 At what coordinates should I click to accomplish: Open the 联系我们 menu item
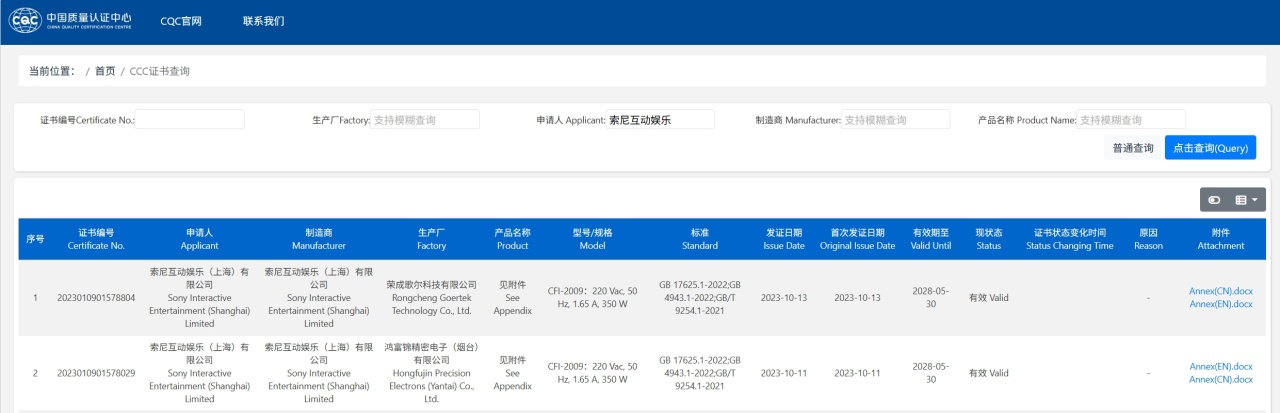coord(263,21)
